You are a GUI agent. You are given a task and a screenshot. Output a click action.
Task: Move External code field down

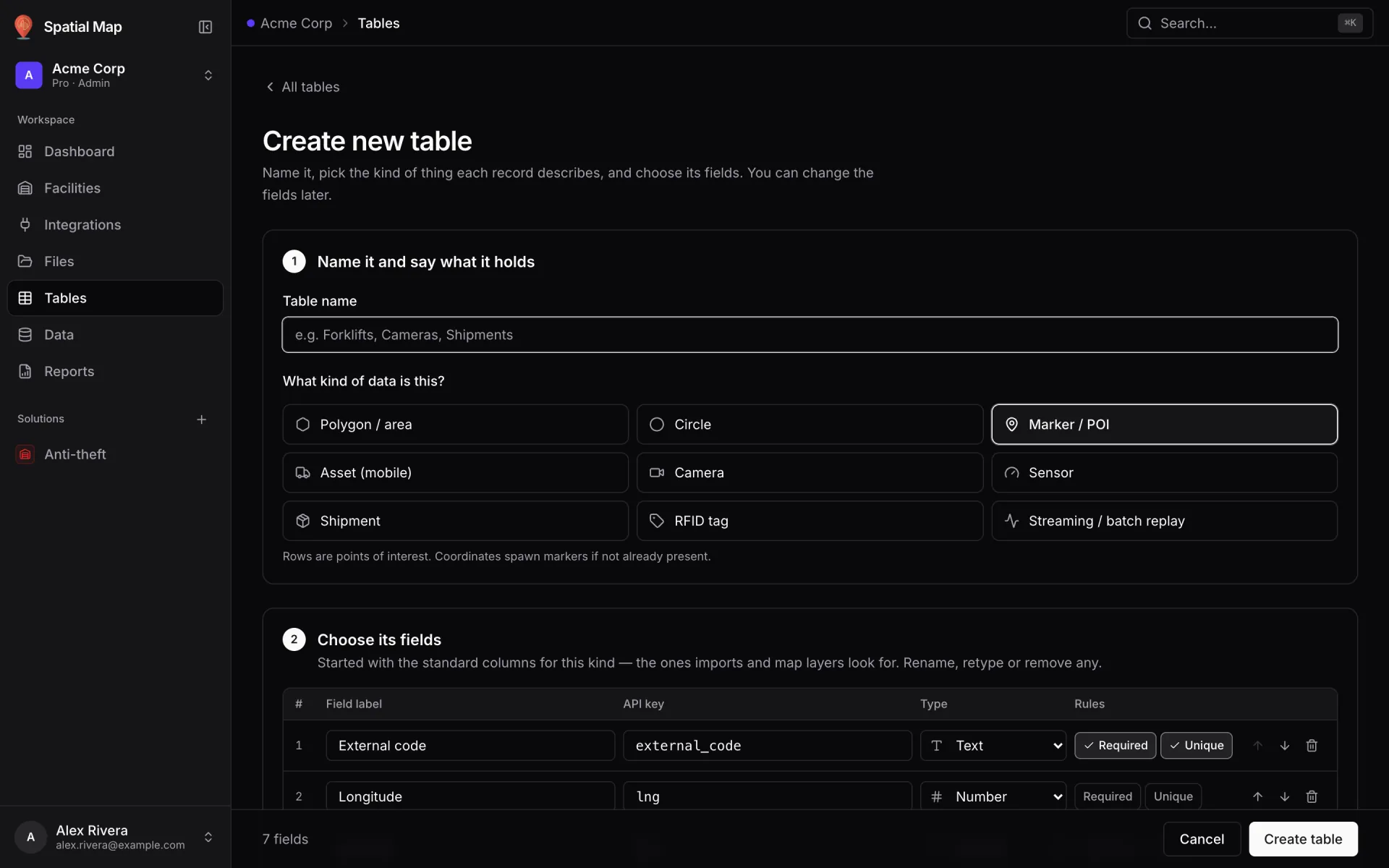[x=1285, y=746]
